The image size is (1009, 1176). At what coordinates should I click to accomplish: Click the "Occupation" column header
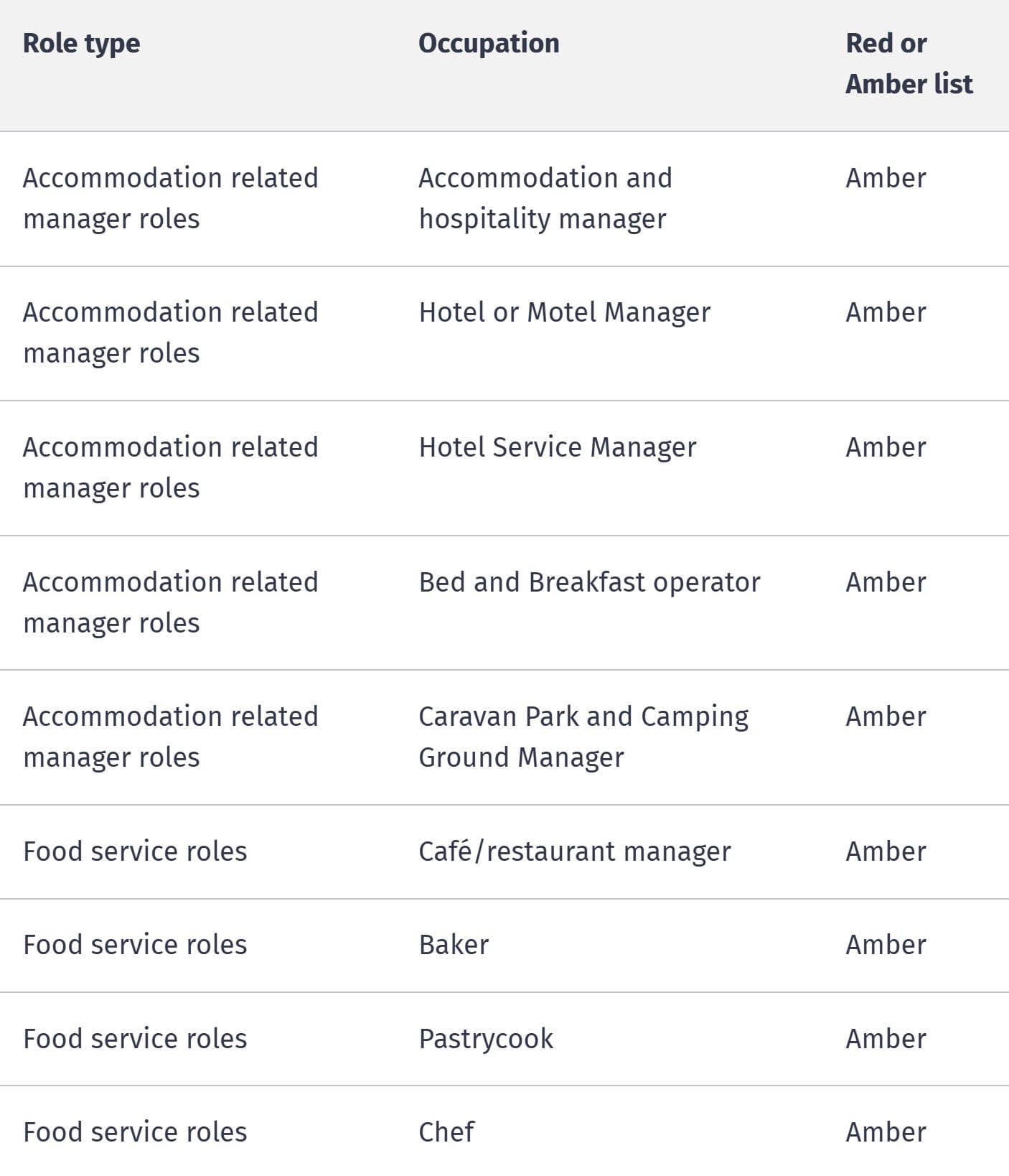click(x=489, y=44)
